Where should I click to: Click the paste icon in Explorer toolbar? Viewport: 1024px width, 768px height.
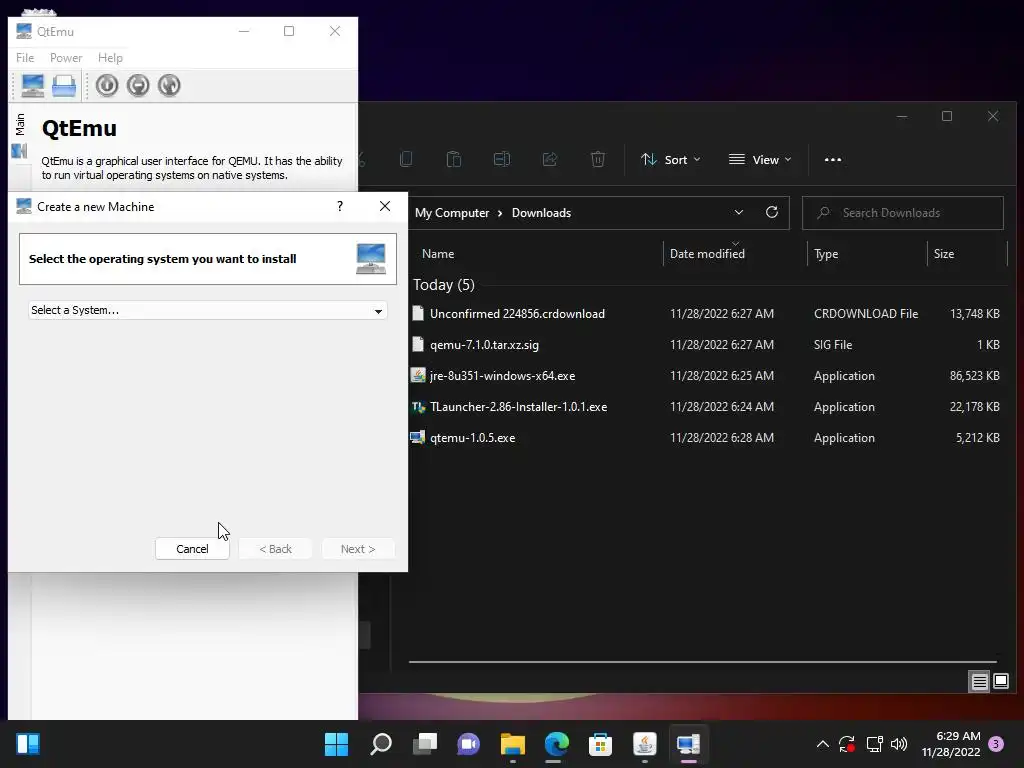454,159
